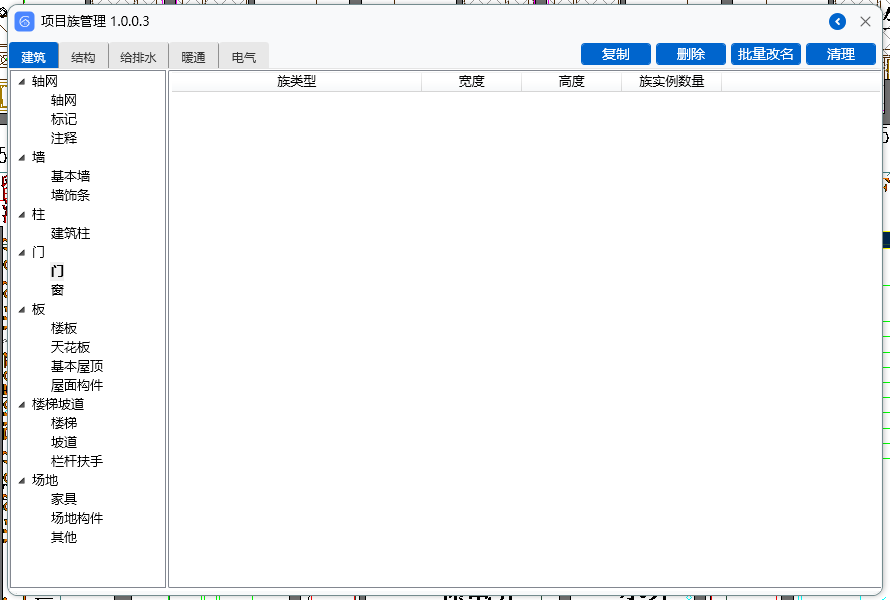Close the 项目族管理 dialog
Viewport: 890px width, 600px height.
[x=866, y=22]
